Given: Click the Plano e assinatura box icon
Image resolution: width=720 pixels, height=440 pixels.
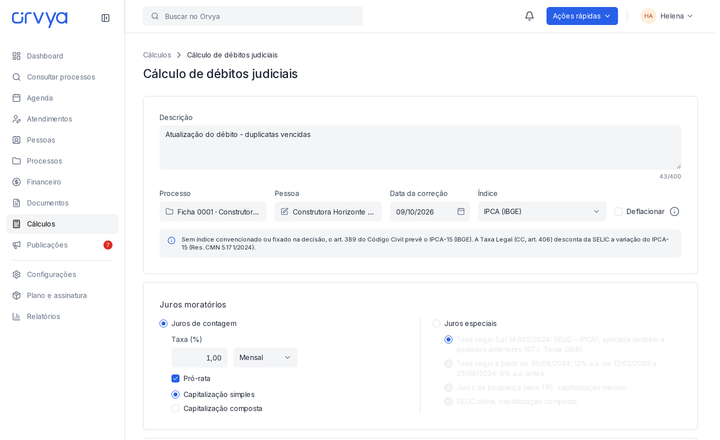Looking at the screenshot, I should point(17,295).
